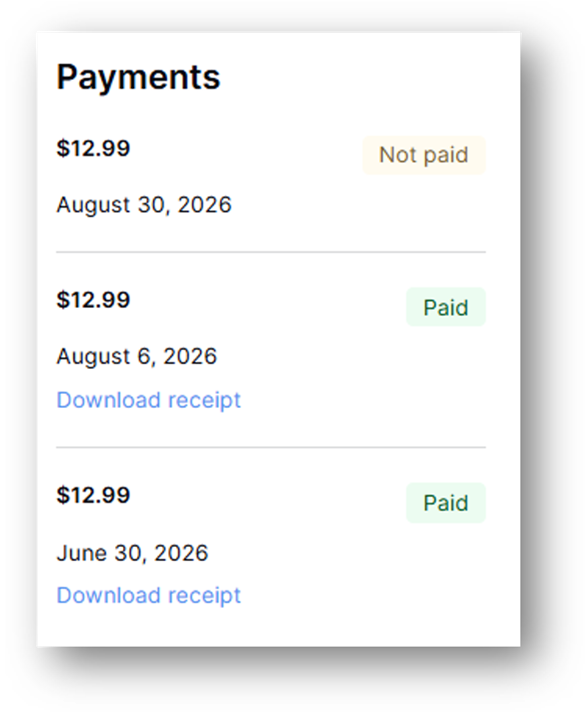Click the word 'June' in the last date
585x712 pixels.
82,553
